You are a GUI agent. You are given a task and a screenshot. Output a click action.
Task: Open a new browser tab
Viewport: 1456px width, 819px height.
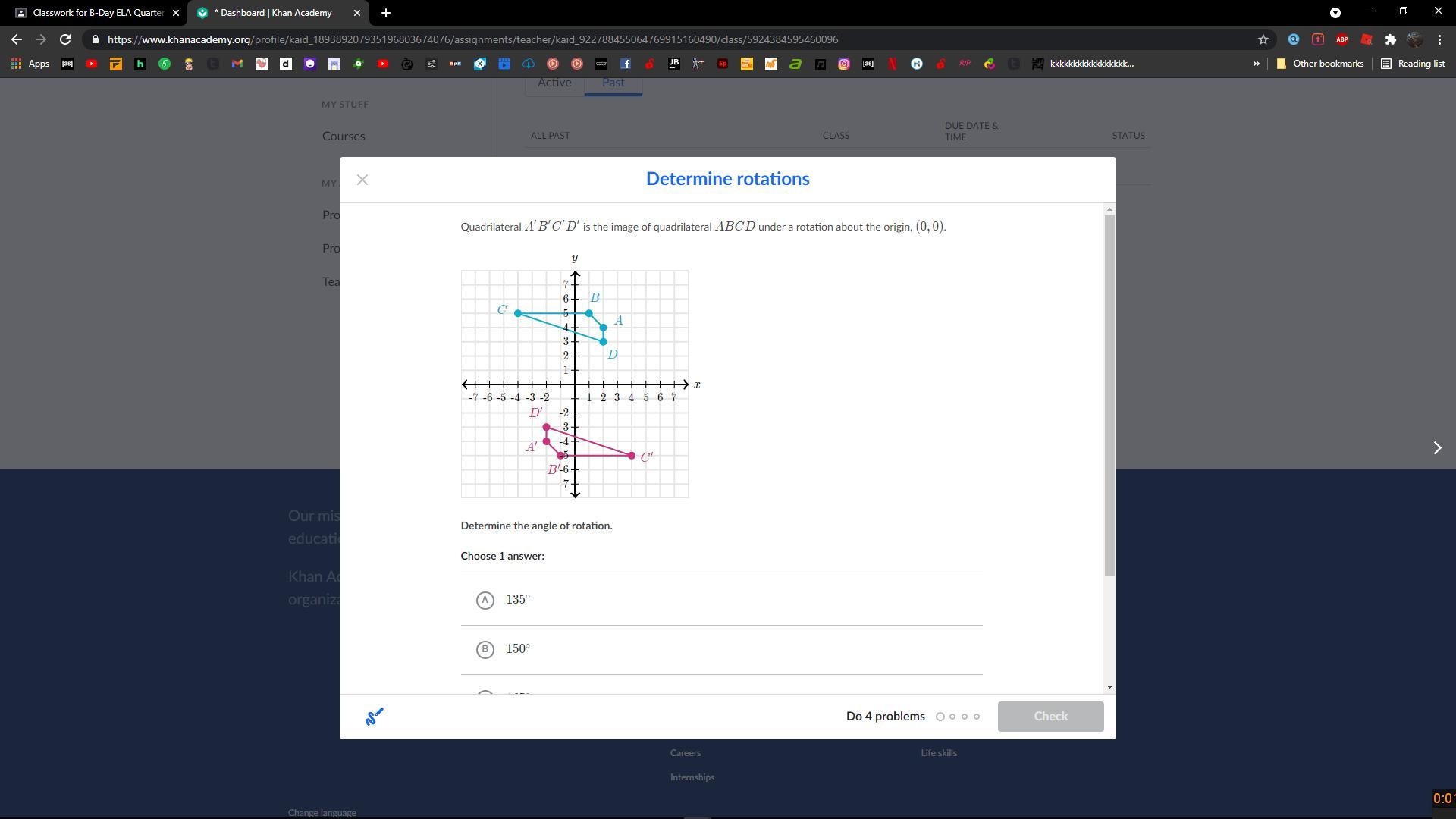[x=386, y=13]
